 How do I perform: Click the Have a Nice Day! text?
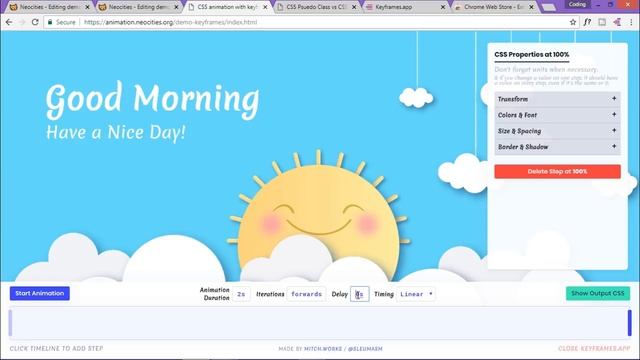(116, 133)
